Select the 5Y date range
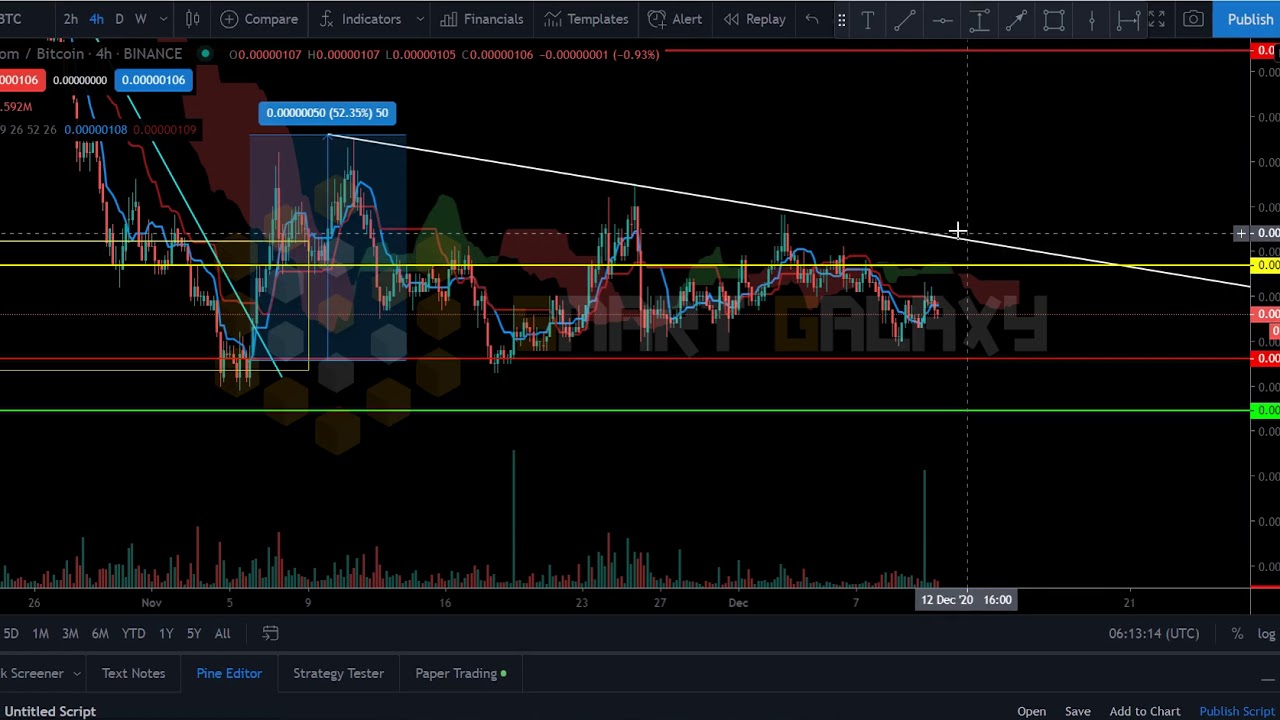The height and width of the screenshot is (720, 1280). (194, 633)
